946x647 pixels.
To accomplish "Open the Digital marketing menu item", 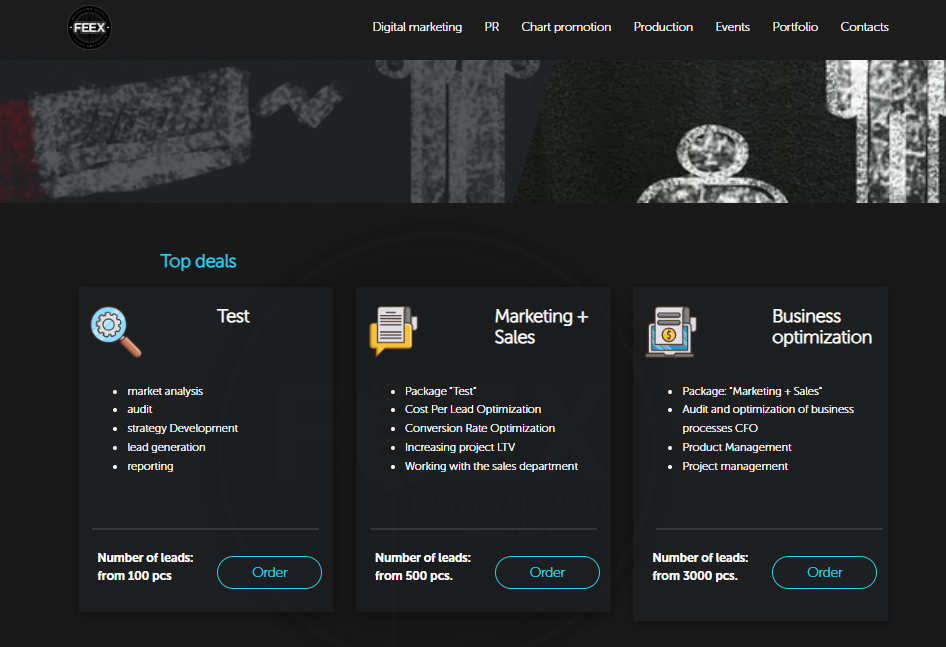I will 417,27.
